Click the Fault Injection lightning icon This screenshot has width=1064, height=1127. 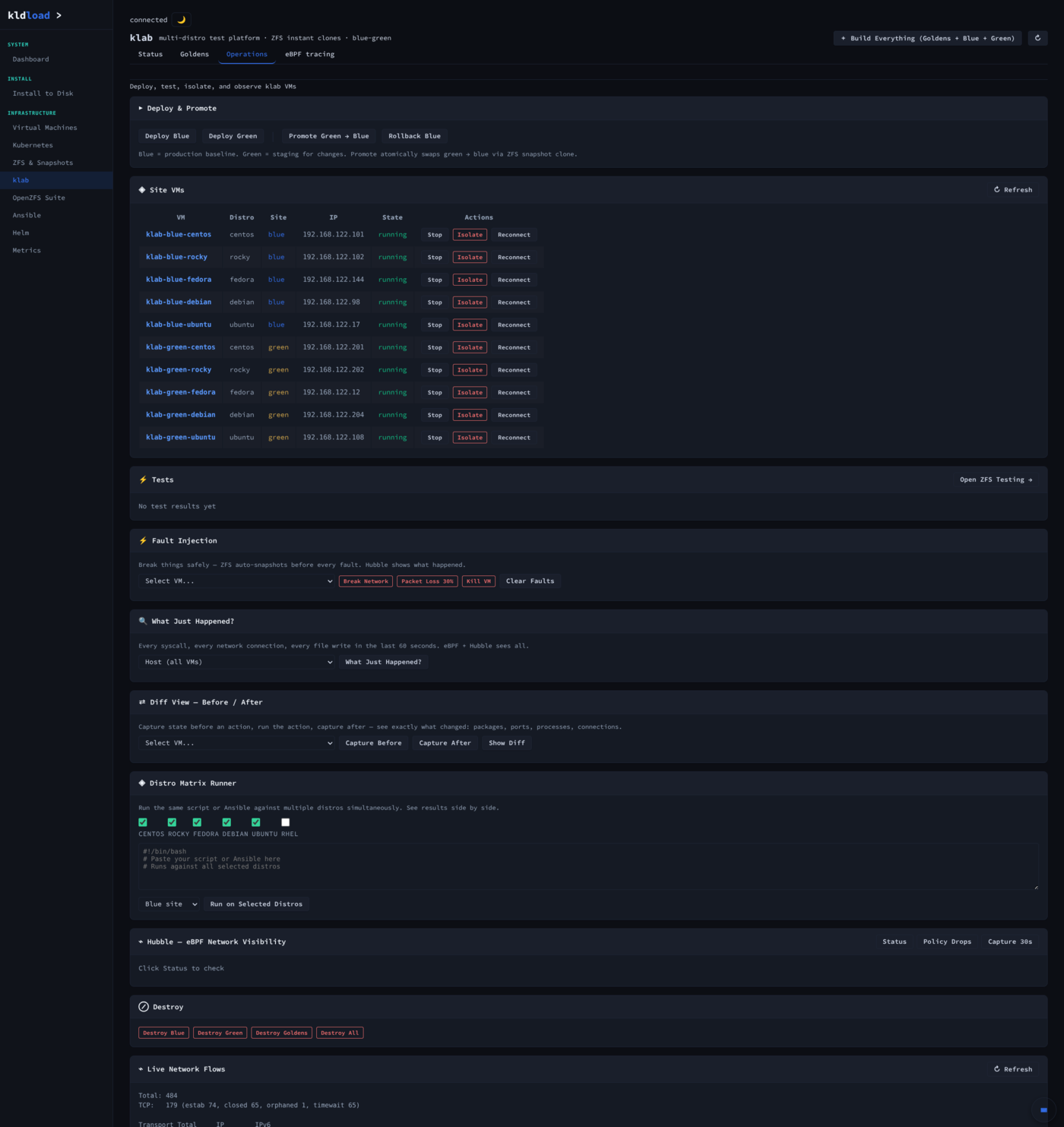coord(143,540)
